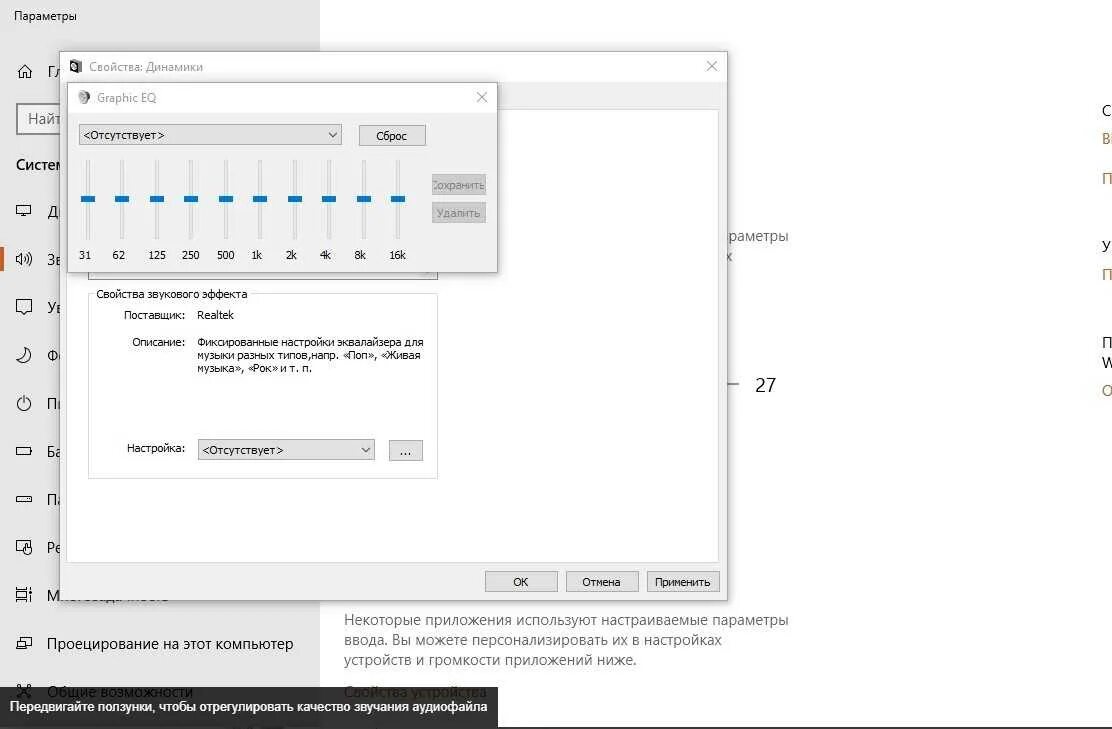This screenshot has height=729, width=1112.
Task: Open the Notifications icon in Settings sidebar
Action: tap(24, 307)
